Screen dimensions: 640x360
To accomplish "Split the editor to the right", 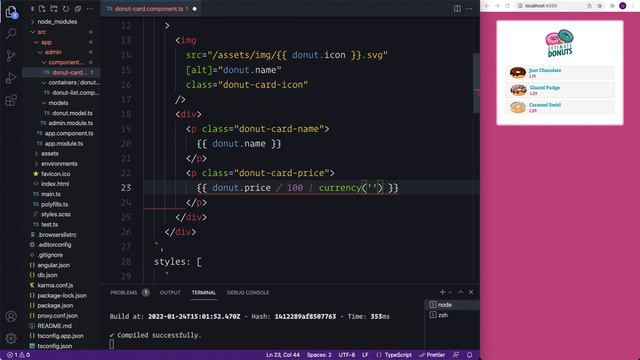I will 457,9.
